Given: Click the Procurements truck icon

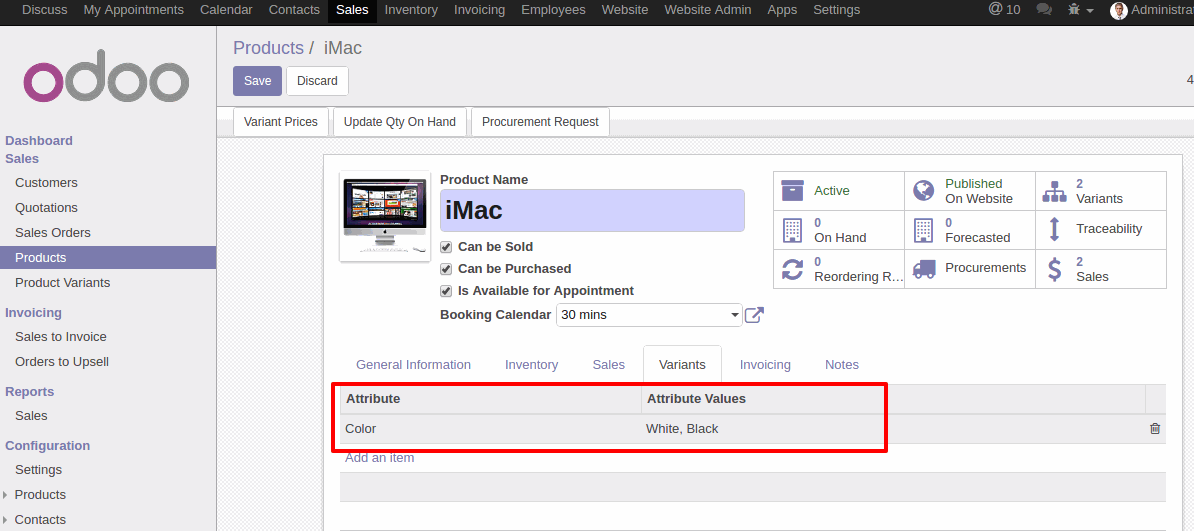Looking at the screenshot, I should pyautogui.click(x=924, y=269).
